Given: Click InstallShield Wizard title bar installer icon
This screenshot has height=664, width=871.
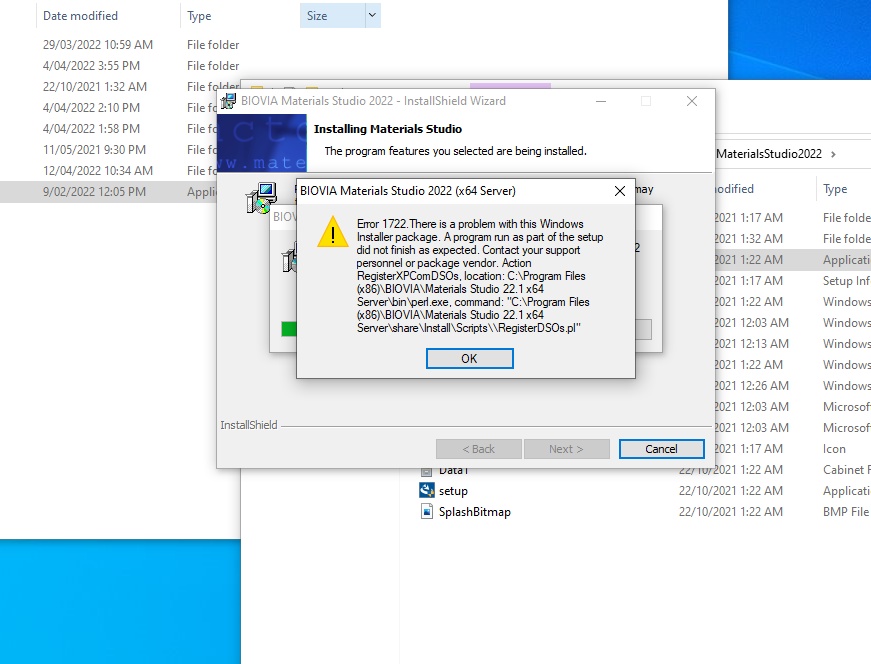Looking at the screenshot, I should [228, 101].
